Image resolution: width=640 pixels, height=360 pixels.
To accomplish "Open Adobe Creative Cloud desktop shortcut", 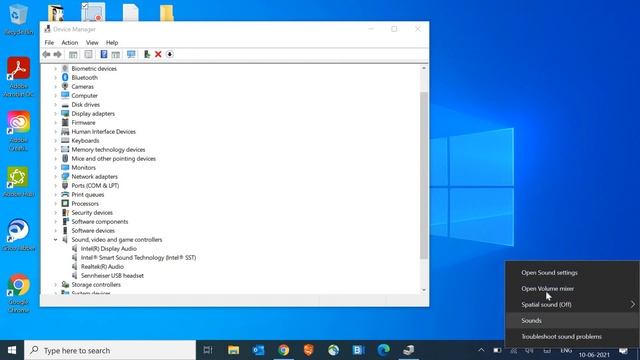I will click(x=18, y=131).
